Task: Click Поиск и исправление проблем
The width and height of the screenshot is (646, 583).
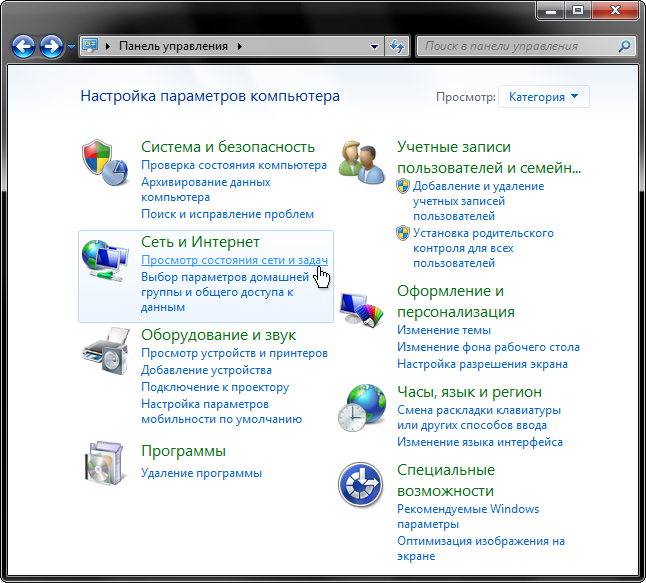Action: (x=227, y=214)
